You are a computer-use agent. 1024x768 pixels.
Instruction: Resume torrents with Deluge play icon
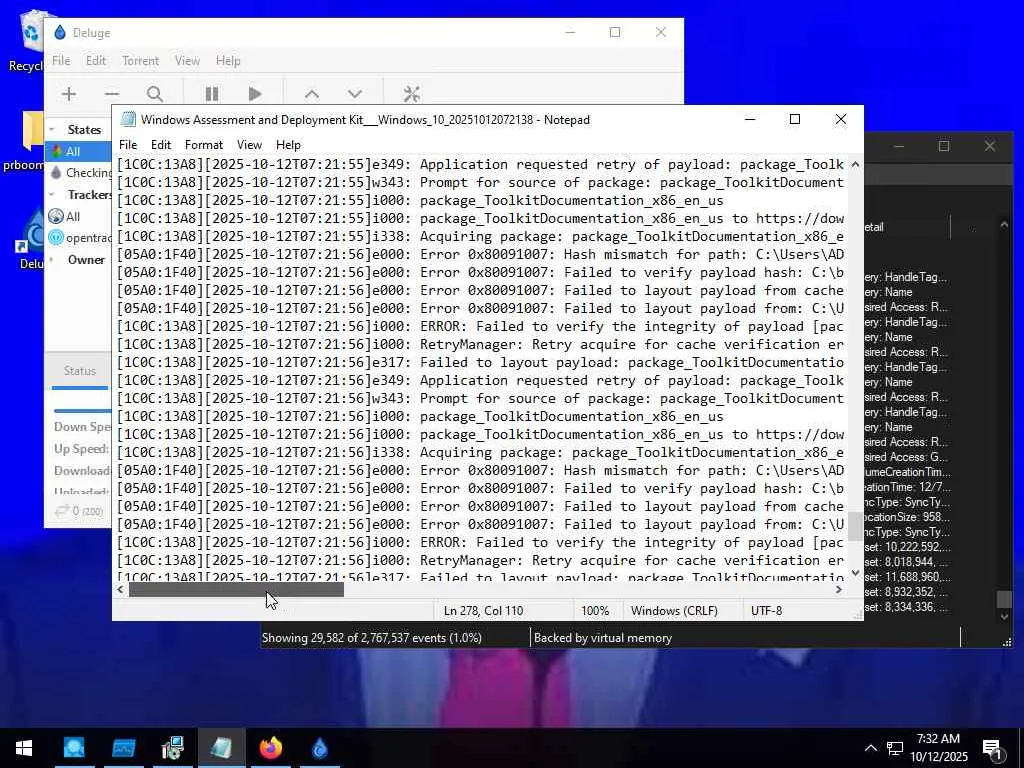tap(255, 94)
